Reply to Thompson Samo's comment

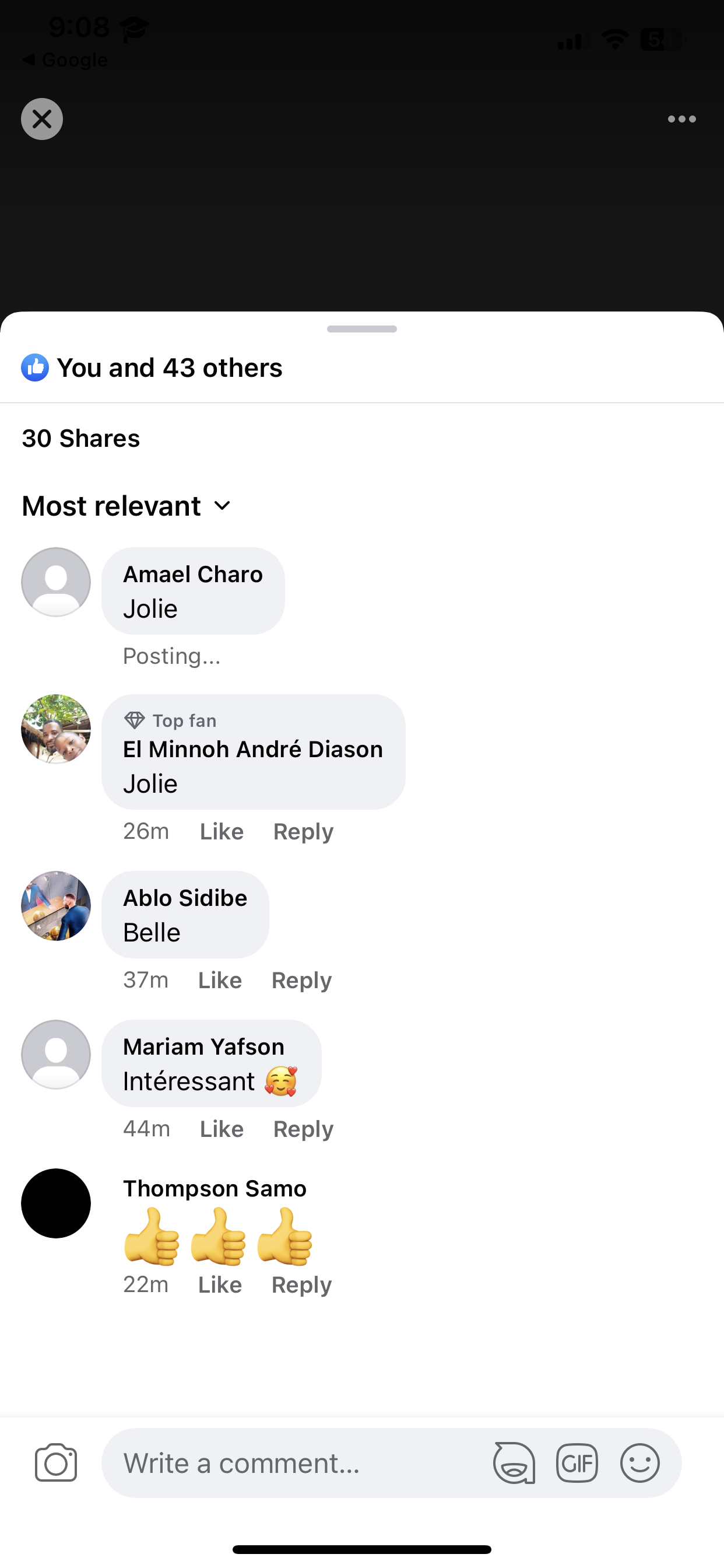[301, 1284]
